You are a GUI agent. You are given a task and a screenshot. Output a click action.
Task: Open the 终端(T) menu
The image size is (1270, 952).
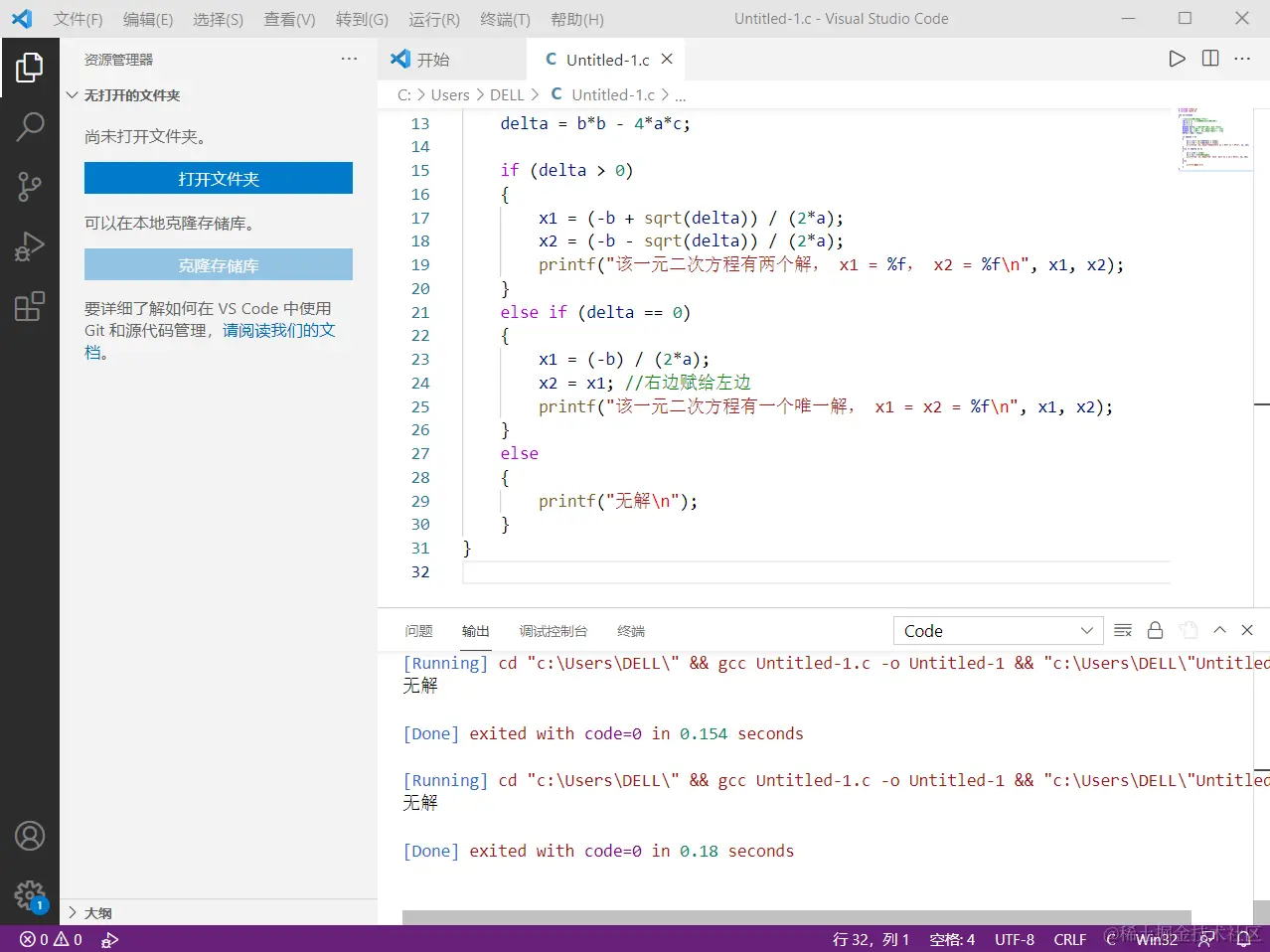point(505,19)
